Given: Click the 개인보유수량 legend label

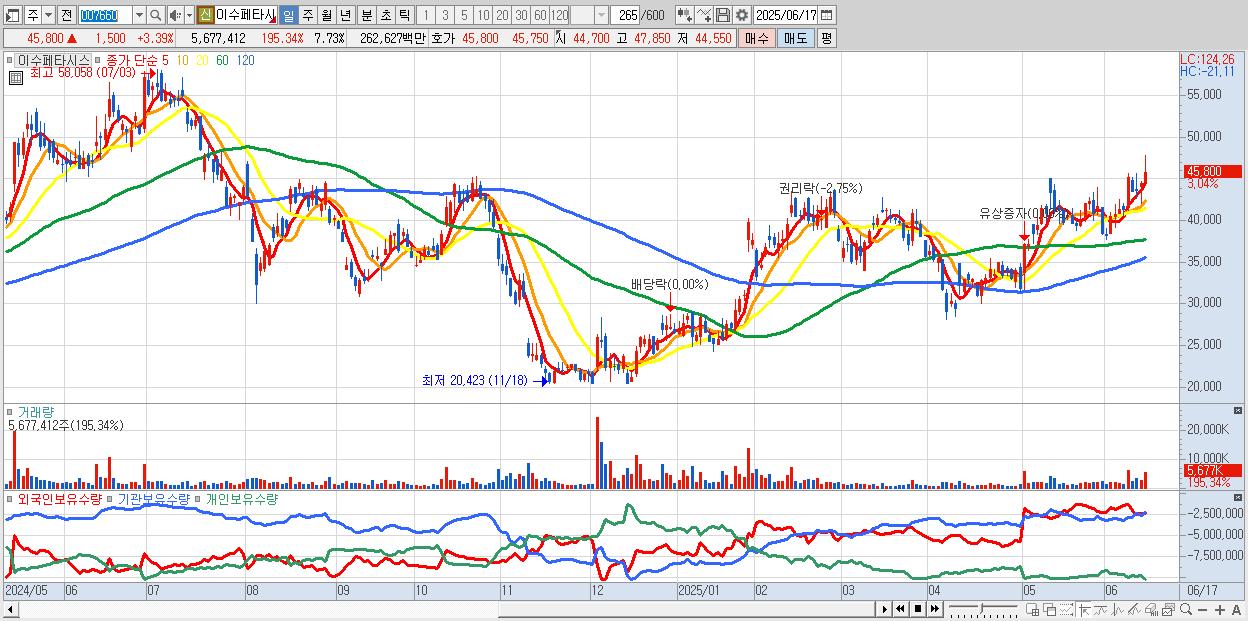Looking at the screenshot, I should pos(241,498).
